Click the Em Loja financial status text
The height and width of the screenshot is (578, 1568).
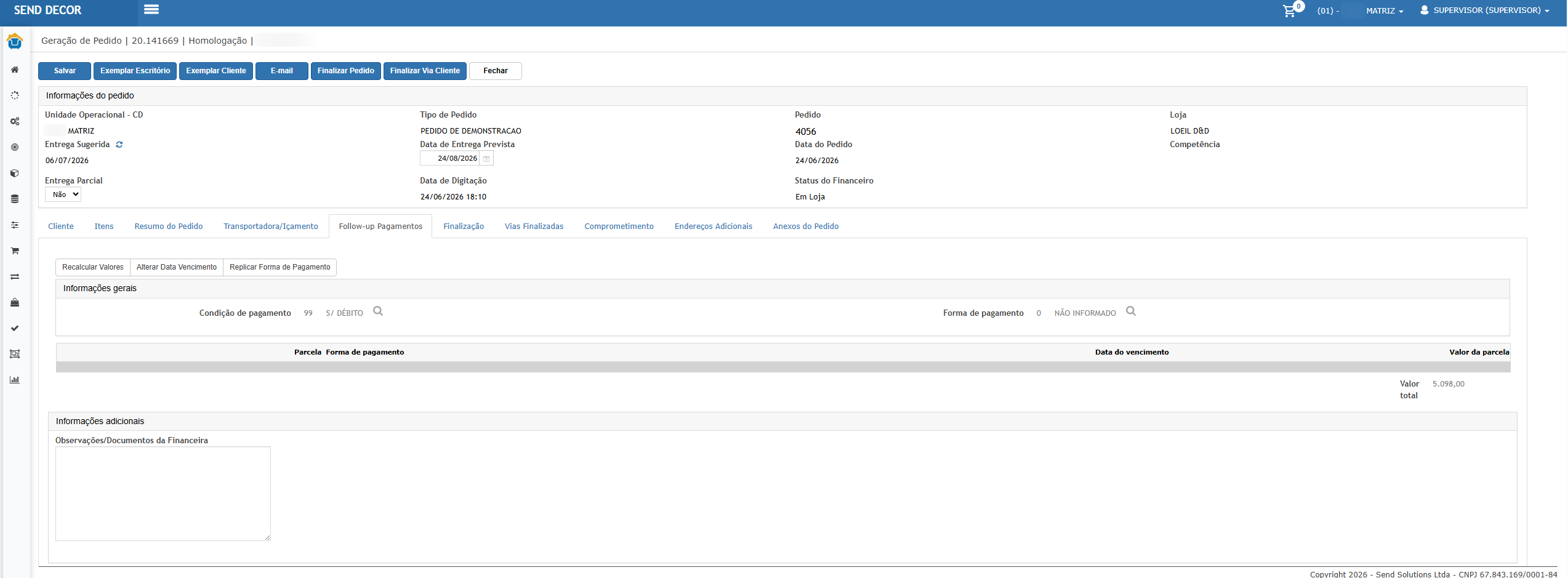point(810,197)
